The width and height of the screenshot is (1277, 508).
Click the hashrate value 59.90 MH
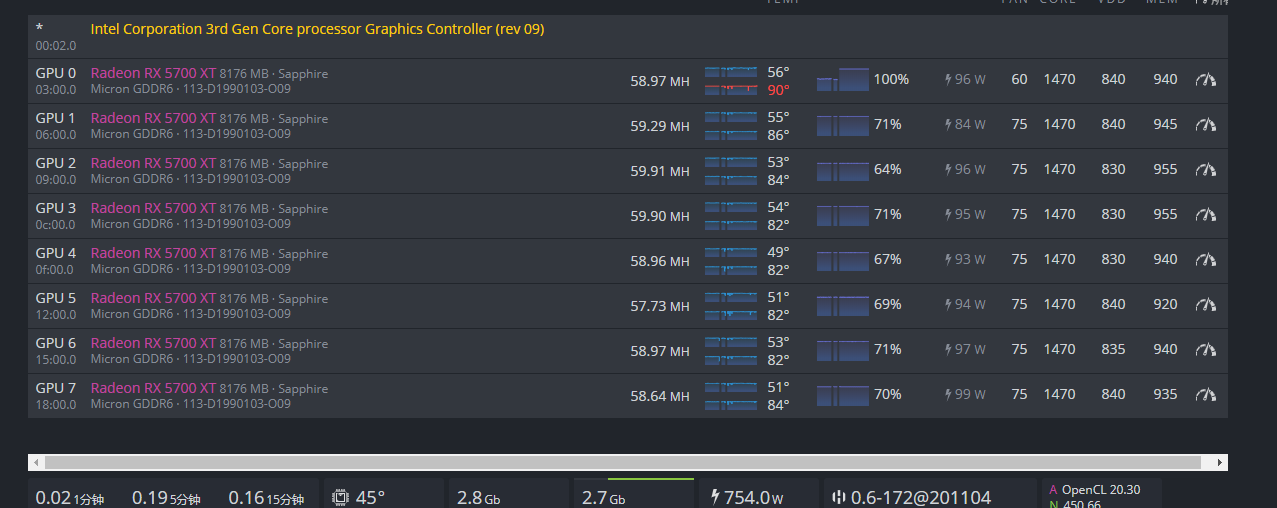[x=660, y=216]
